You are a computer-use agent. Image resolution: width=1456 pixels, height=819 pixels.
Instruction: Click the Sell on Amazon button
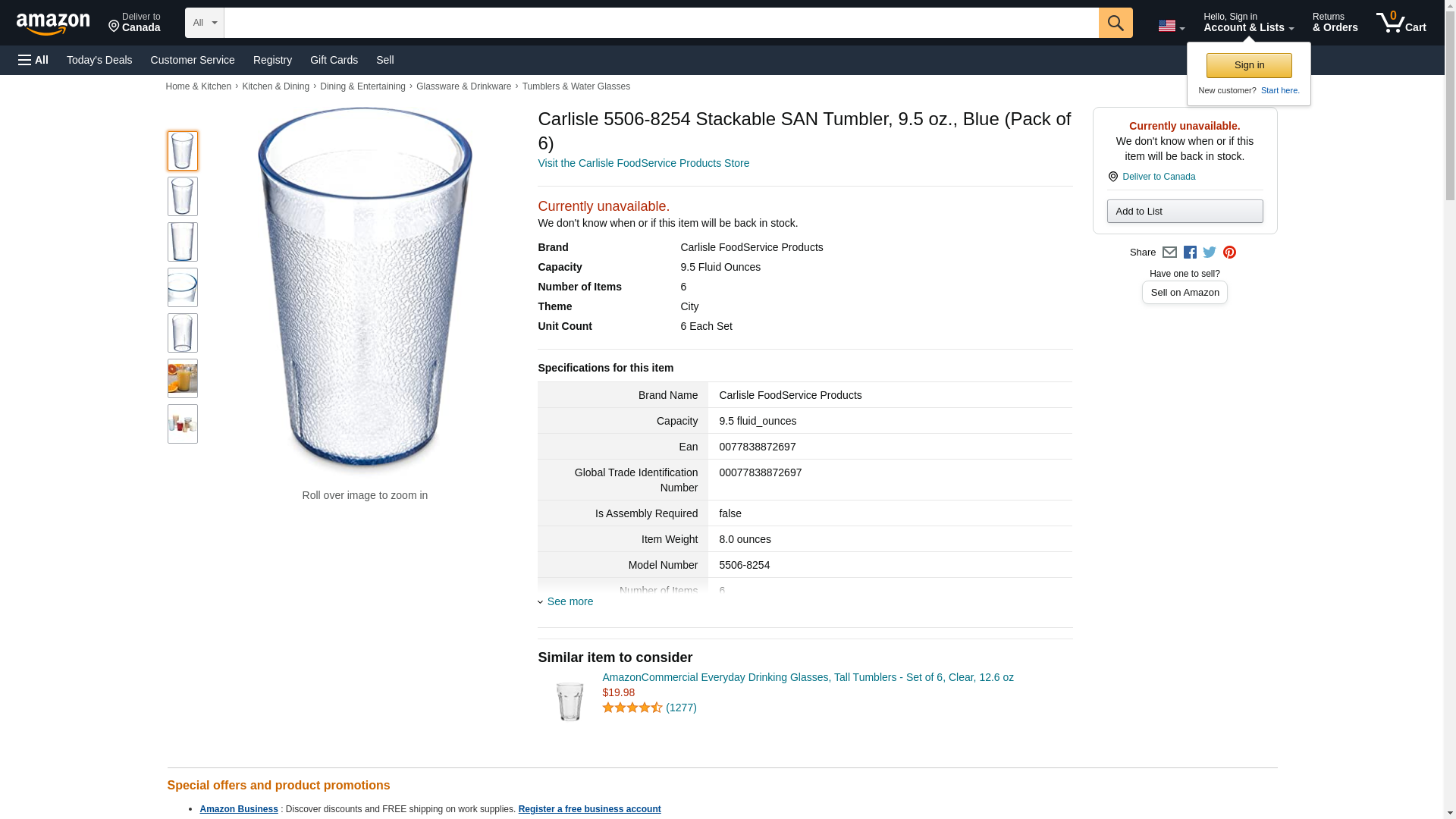[x=1185, y=293]
